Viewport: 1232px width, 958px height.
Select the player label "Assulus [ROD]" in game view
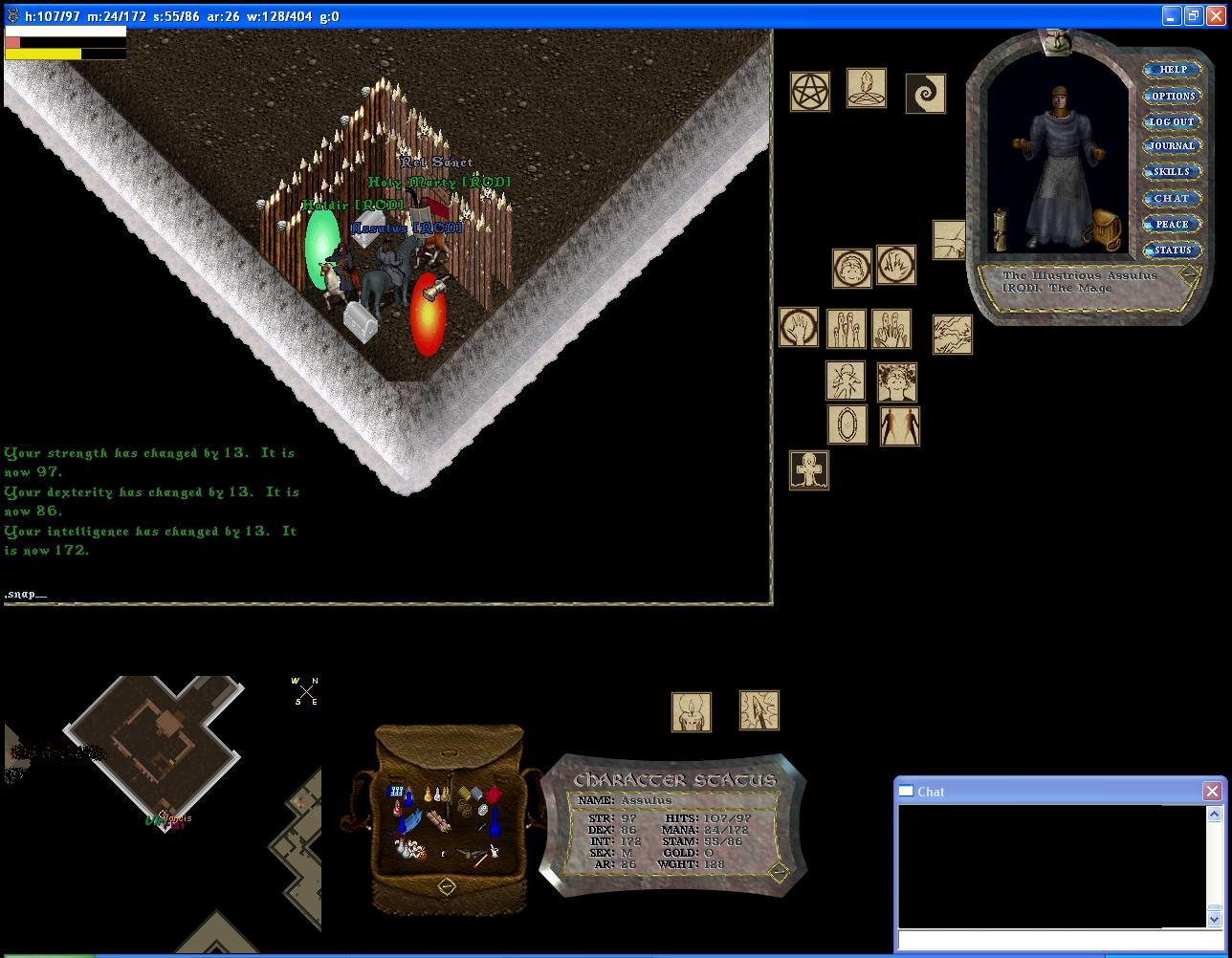pos(407,228)
